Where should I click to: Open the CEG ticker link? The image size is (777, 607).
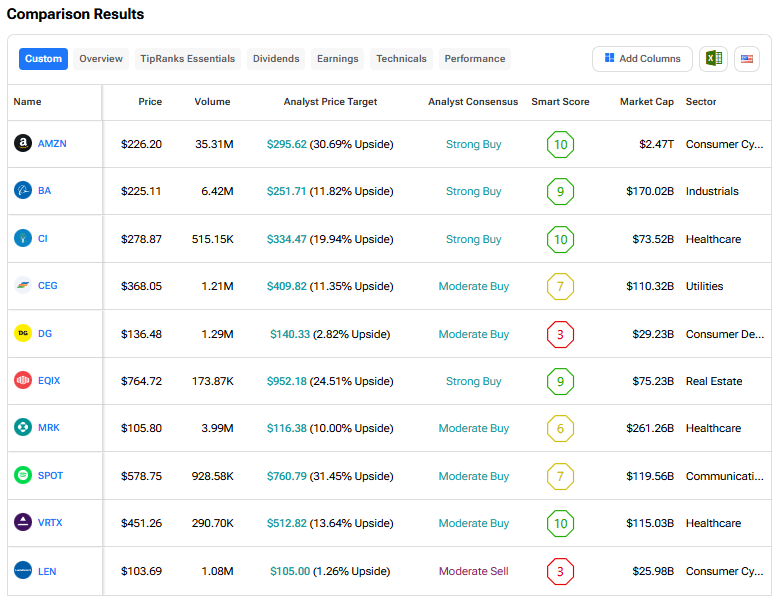point(48,286)
